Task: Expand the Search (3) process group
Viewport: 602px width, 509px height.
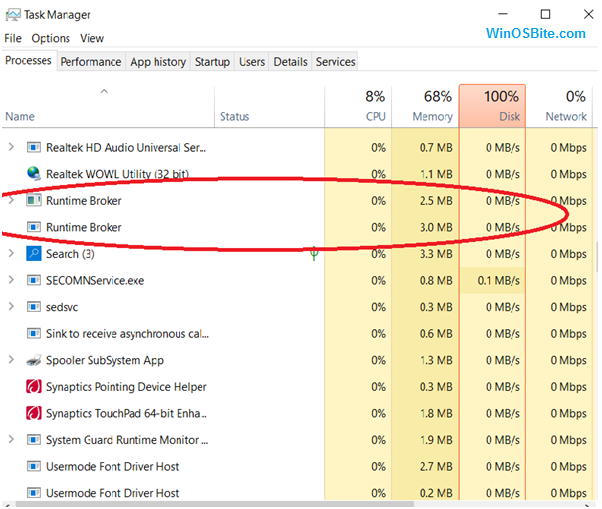Action: click(x=11, y=253)
